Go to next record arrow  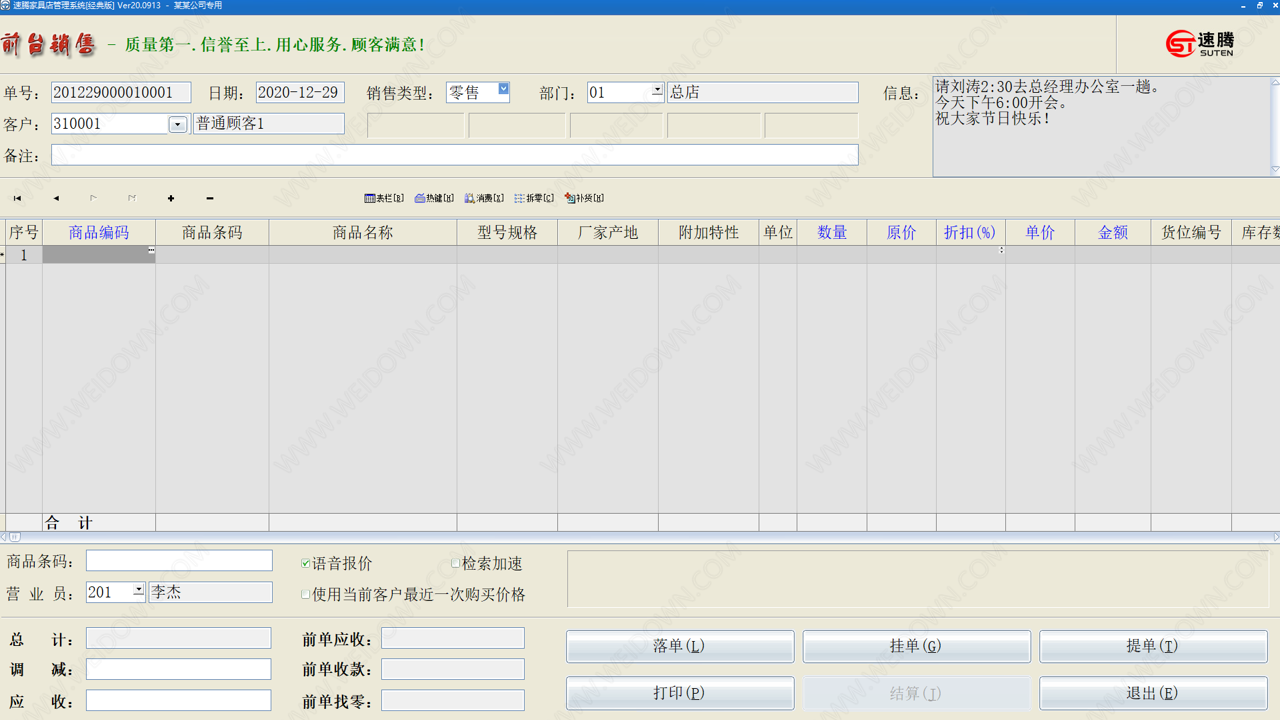93,198
